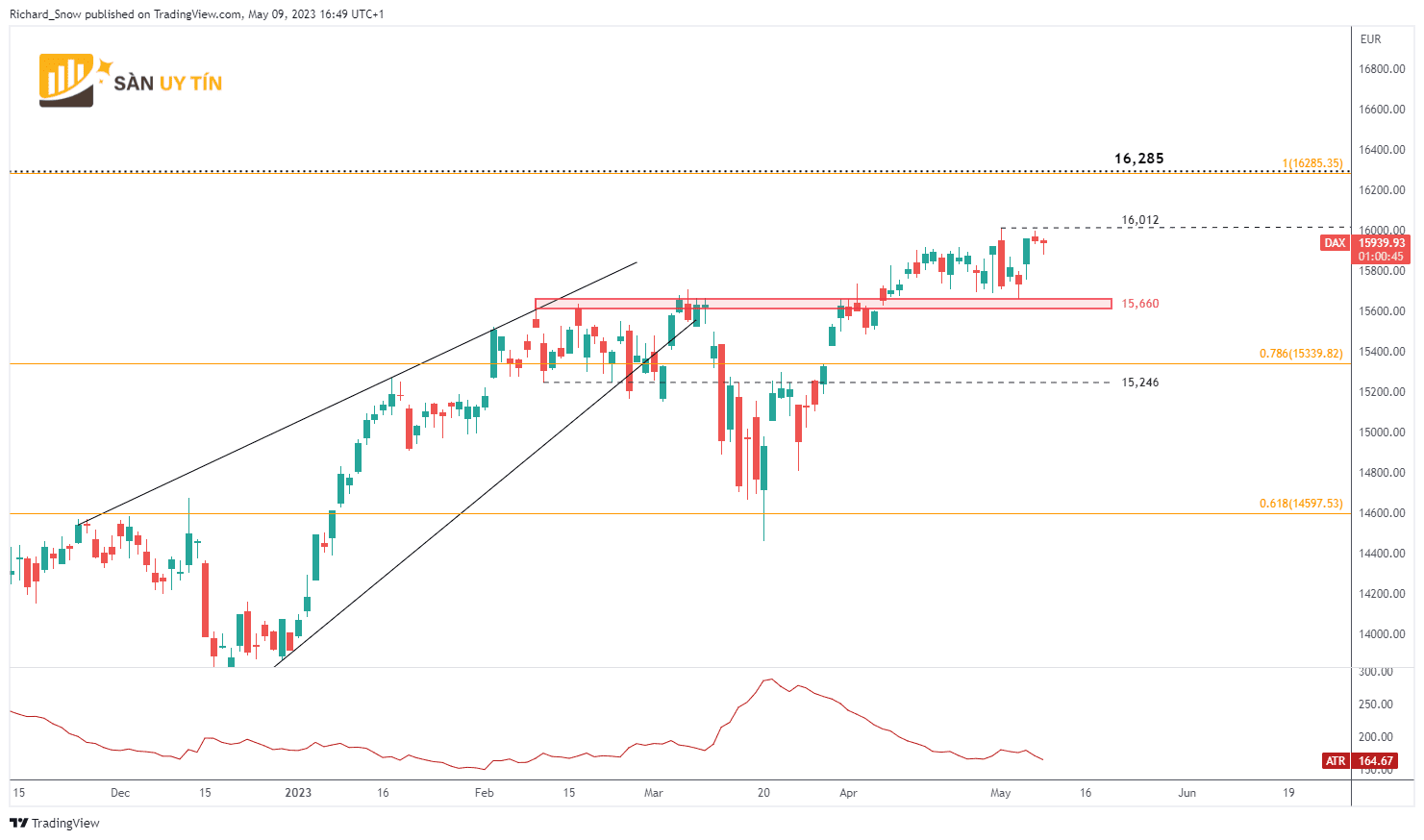Click the orange 0.618 Fibonacci horizontal line

click(680, 513)
